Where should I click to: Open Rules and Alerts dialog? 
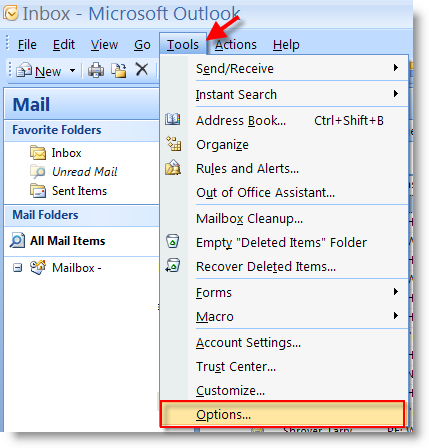(x=284, y=168)
